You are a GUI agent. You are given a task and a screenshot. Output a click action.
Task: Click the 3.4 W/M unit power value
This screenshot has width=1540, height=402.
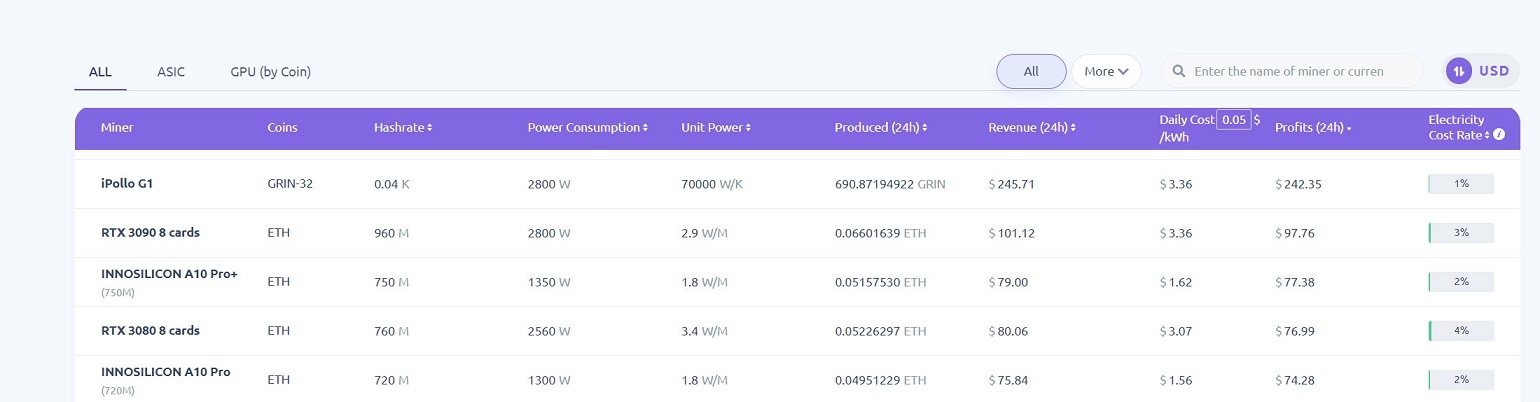[705, 331]
